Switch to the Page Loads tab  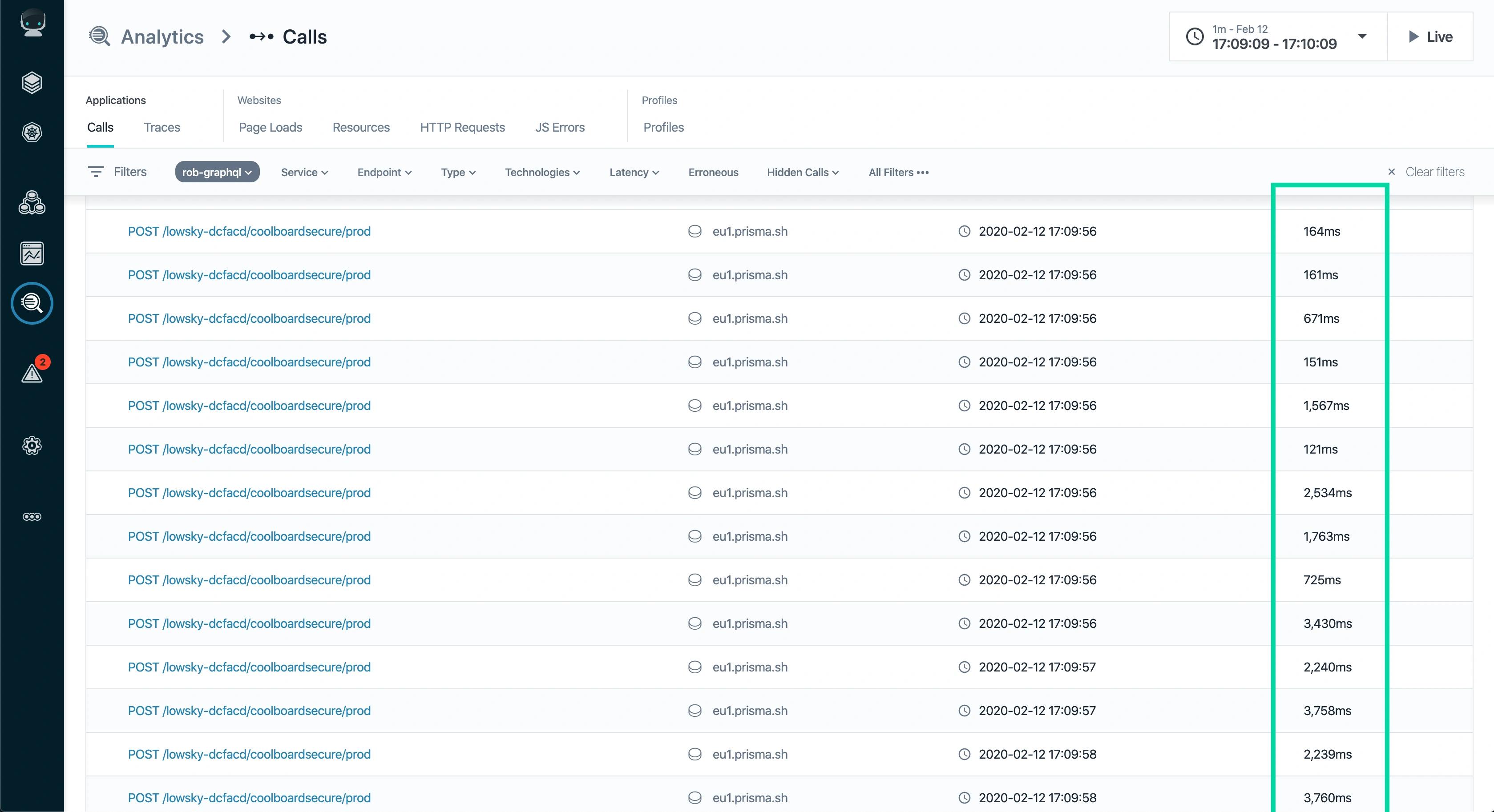coord(270,128)
